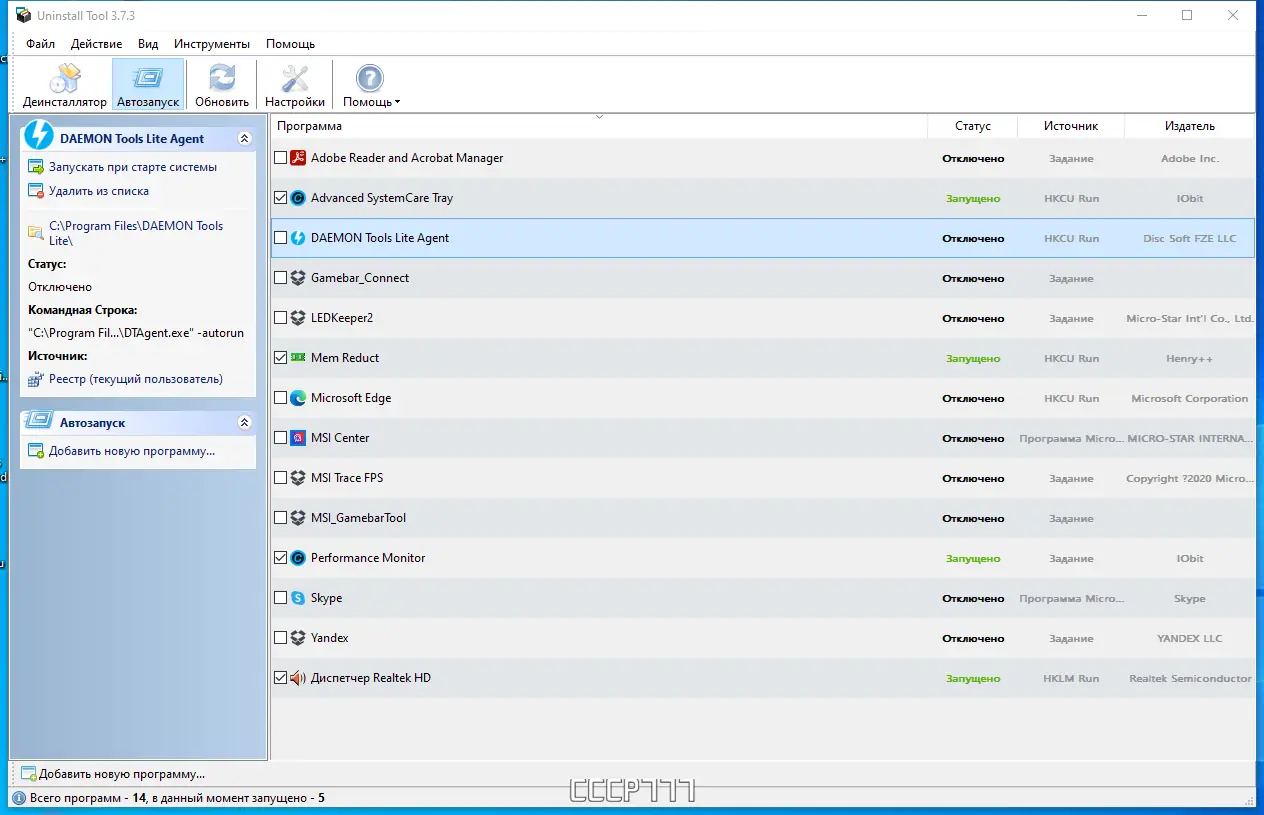Click the Adobe Reader PDF icon

[x=298, y=158]
